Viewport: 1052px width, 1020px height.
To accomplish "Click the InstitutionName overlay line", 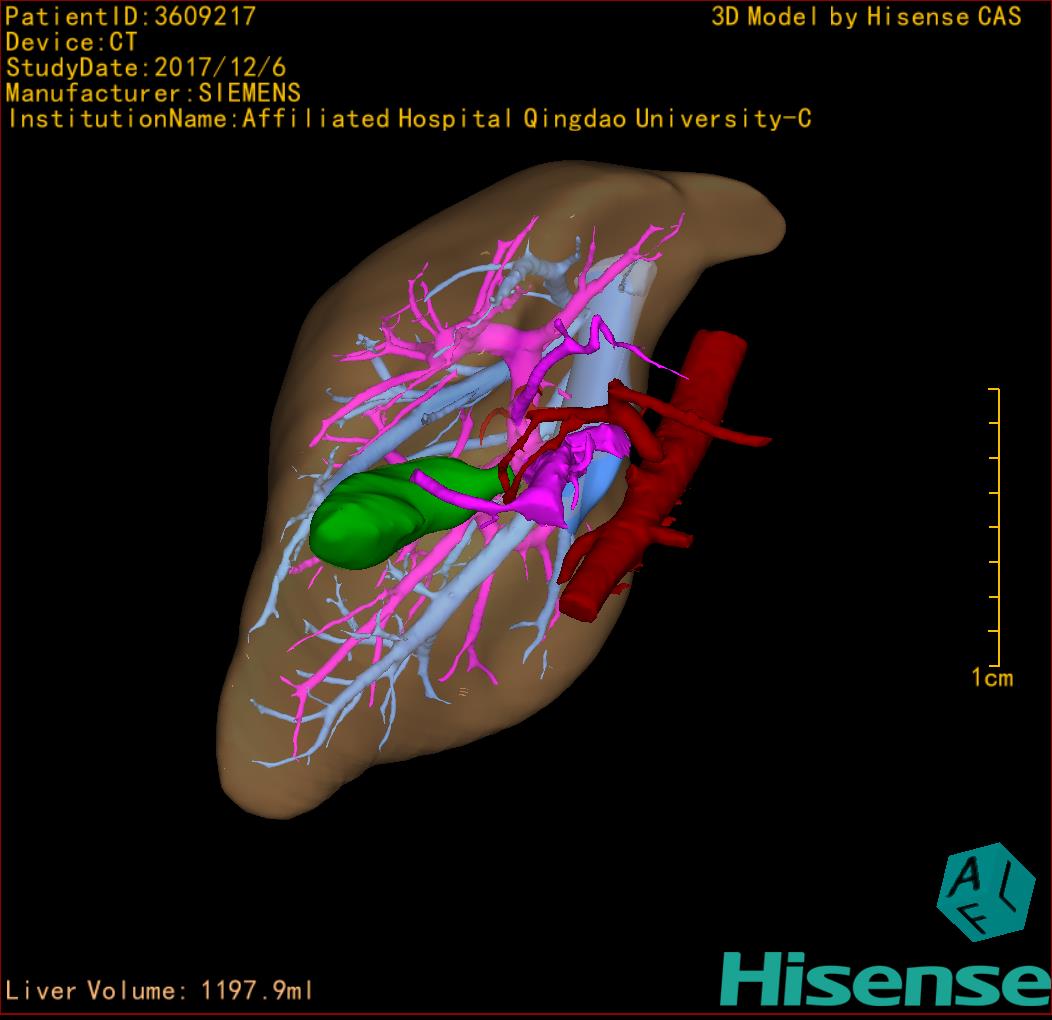I will pos(408,119).
